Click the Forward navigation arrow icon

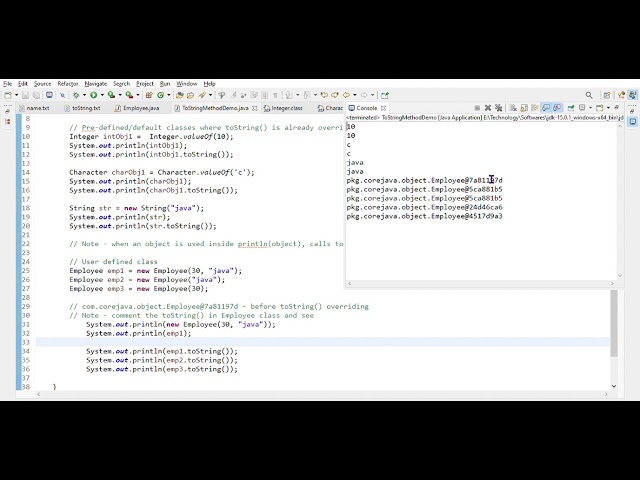364,95
